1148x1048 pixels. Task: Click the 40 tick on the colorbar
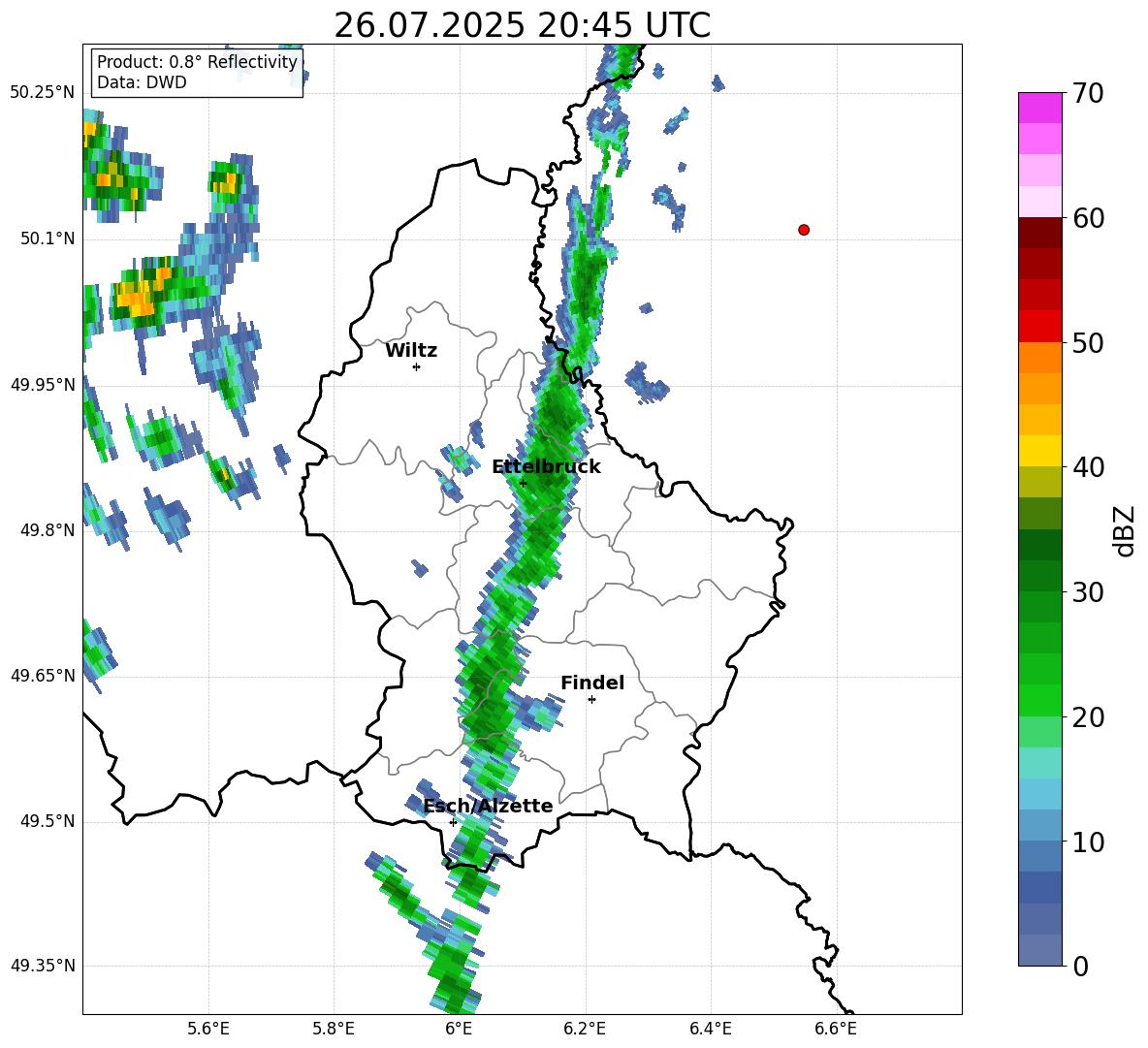(1087, 467)
